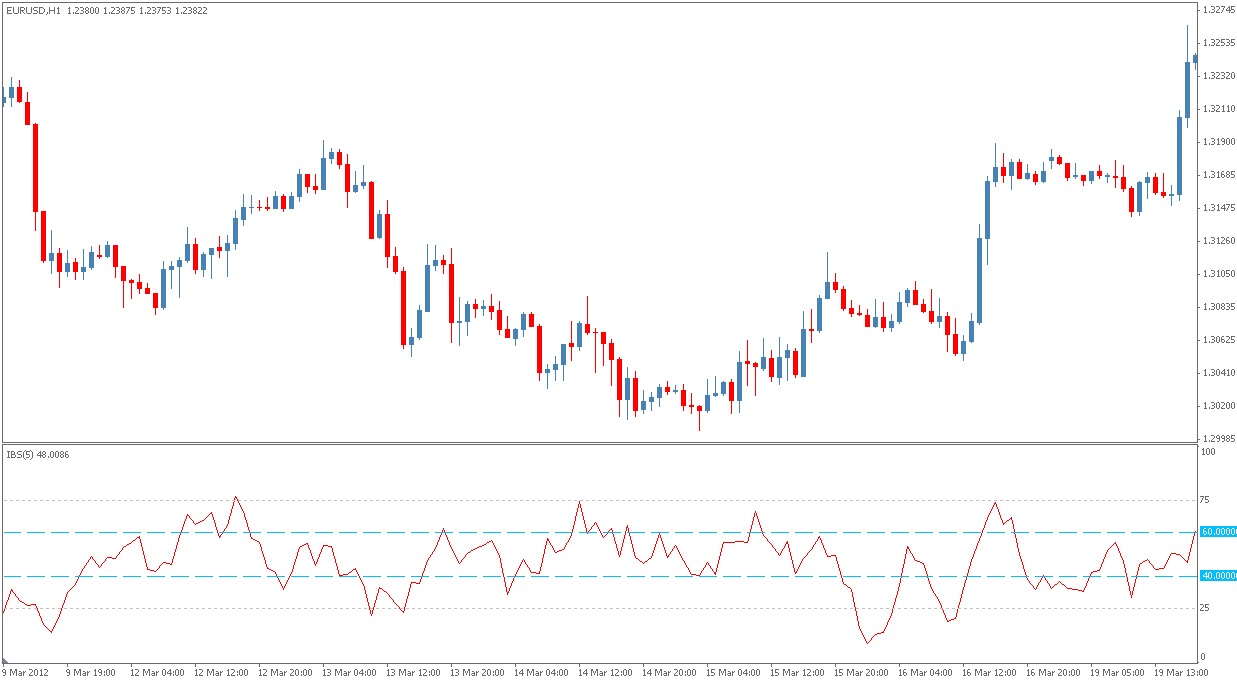Viewport: 1237px width, 681px height.
Task: Select the 16 Mar 12:00 time marker
Action: click(990, 673)
